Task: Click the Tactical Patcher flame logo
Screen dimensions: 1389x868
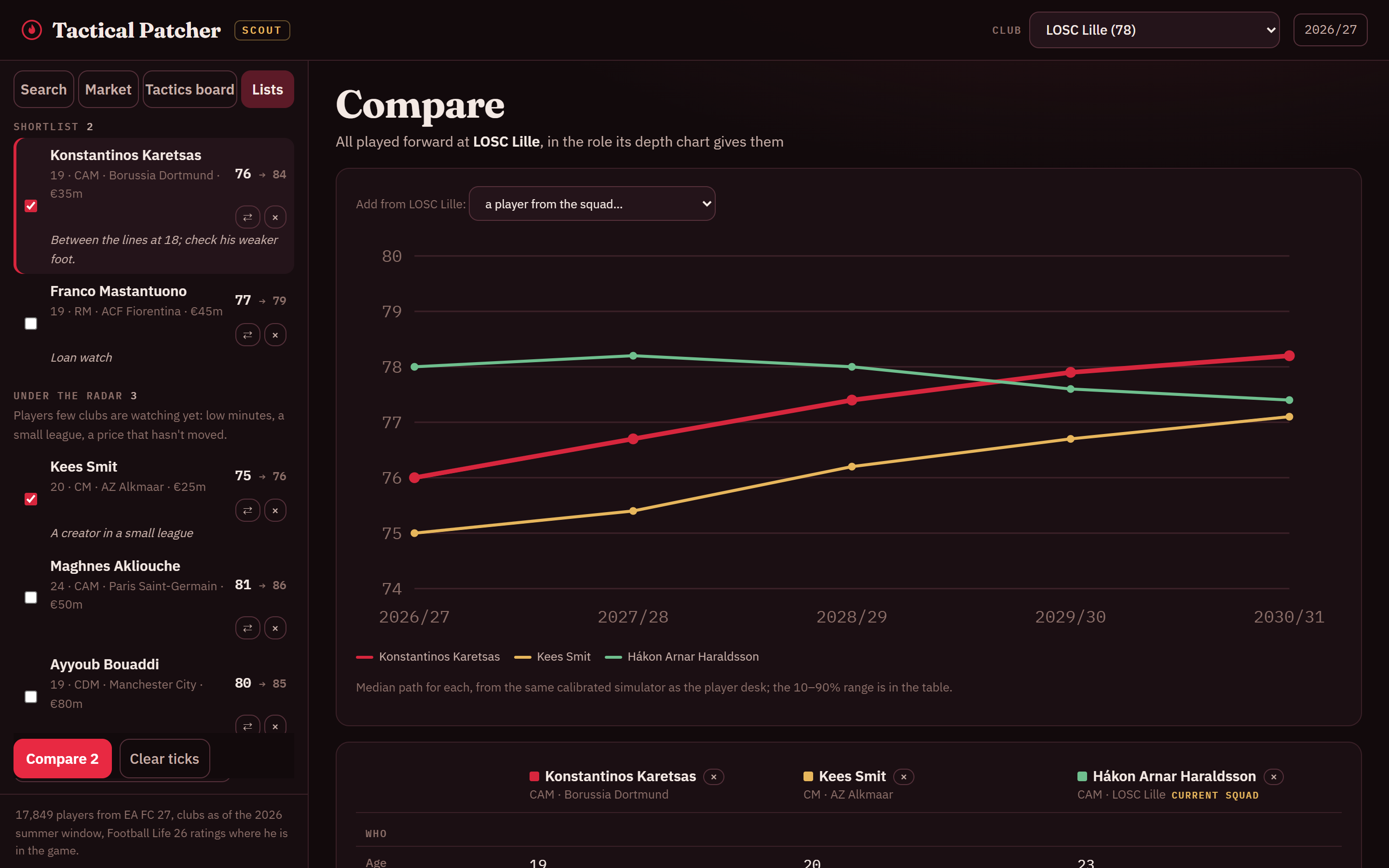Action: [x=31, y=30]
